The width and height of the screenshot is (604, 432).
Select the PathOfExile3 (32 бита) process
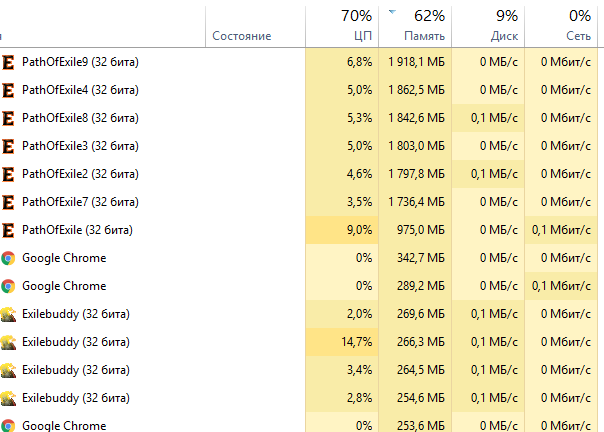pyautogui.click(x=80, y=146)
